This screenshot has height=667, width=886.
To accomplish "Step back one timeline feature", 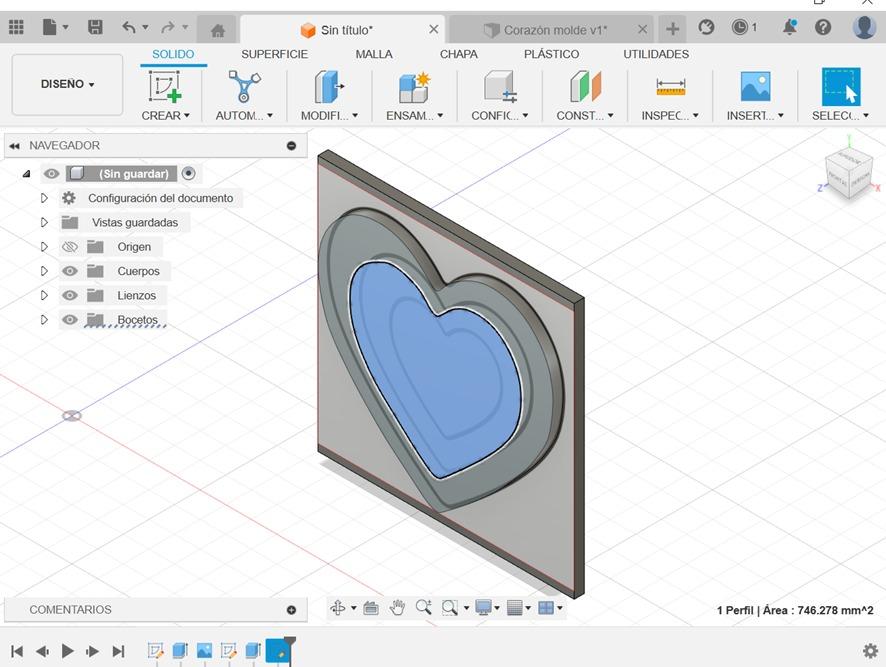I will point(42,651).
